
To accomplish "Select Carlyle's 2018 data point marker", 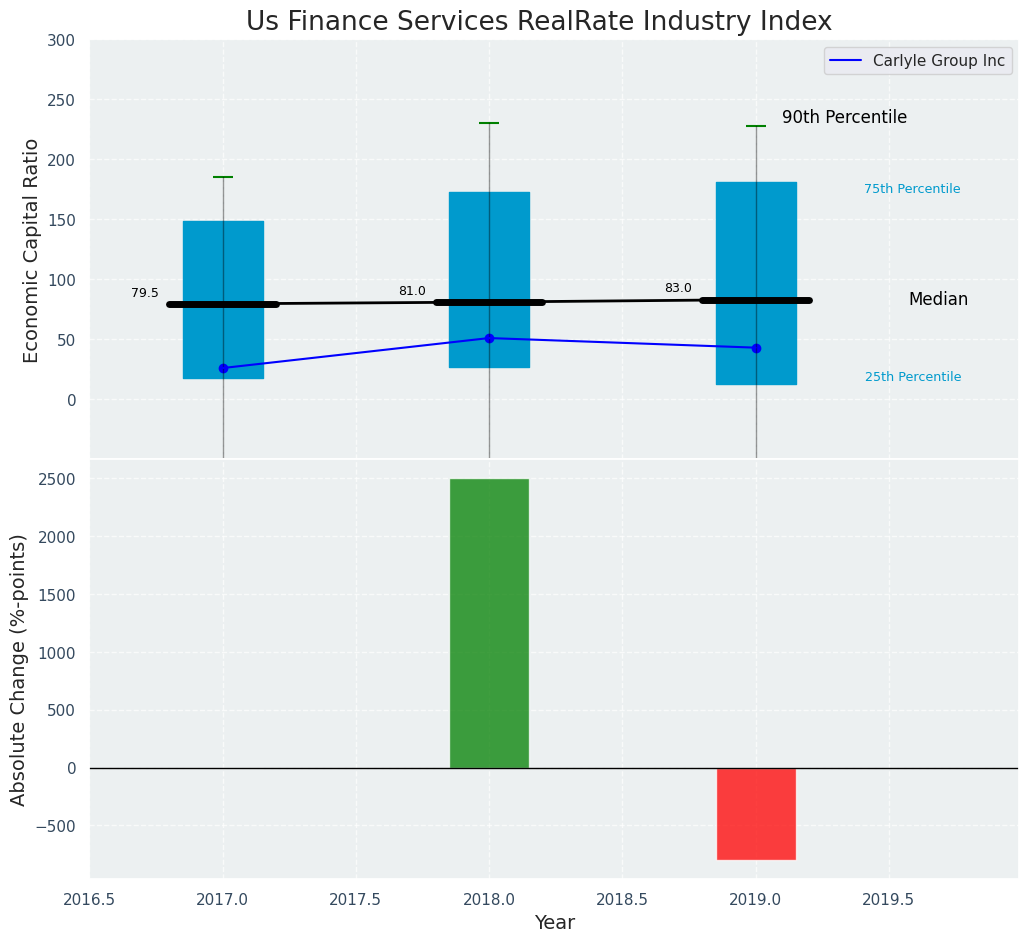I will pos(489,338).
